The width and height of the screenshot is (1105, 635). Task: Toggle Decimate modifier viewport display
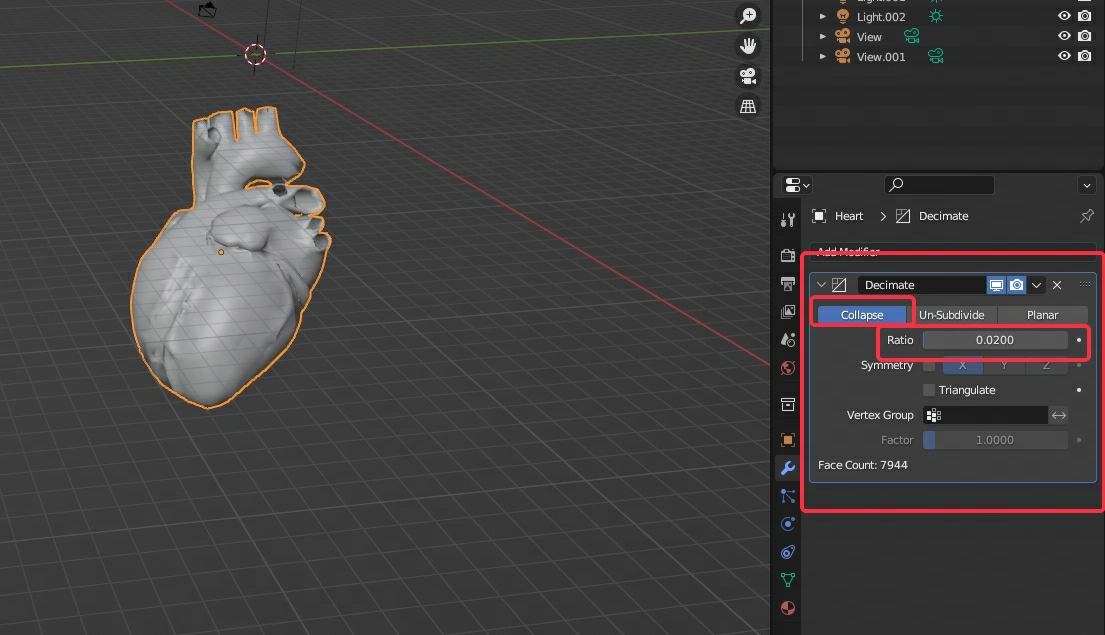point(997,285)
